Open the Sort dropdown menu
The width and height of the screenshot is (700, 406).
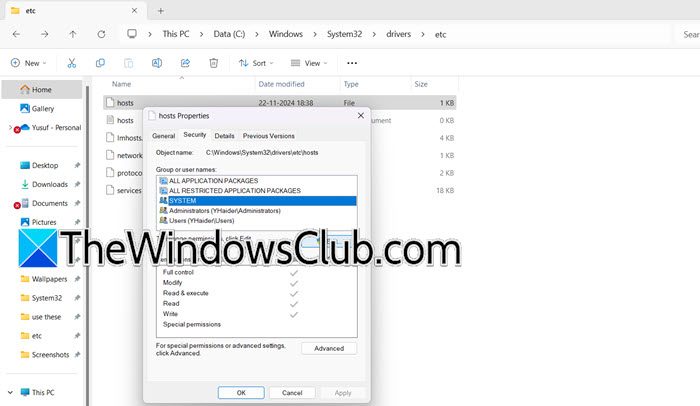[256, 63]
